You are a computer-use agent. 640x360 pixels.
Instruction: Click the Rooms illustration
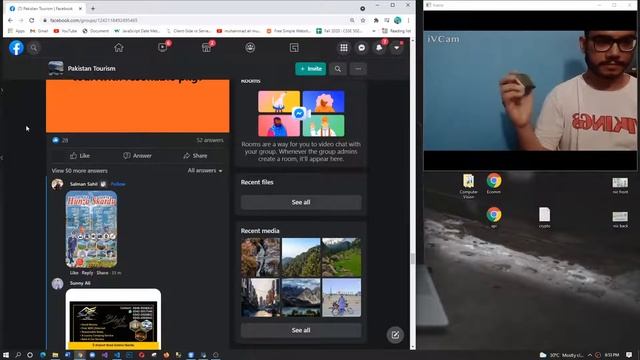point(301,113)
